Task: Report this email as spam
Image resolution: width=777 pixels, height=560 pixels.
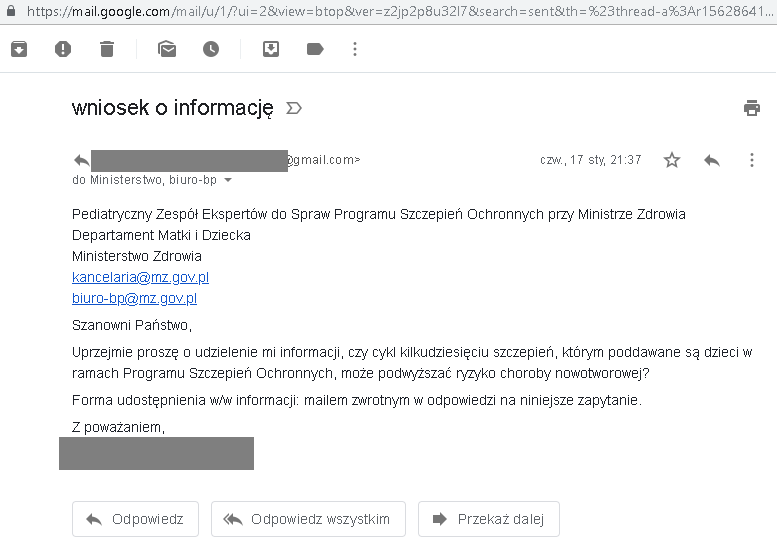Action: (63, 49)
